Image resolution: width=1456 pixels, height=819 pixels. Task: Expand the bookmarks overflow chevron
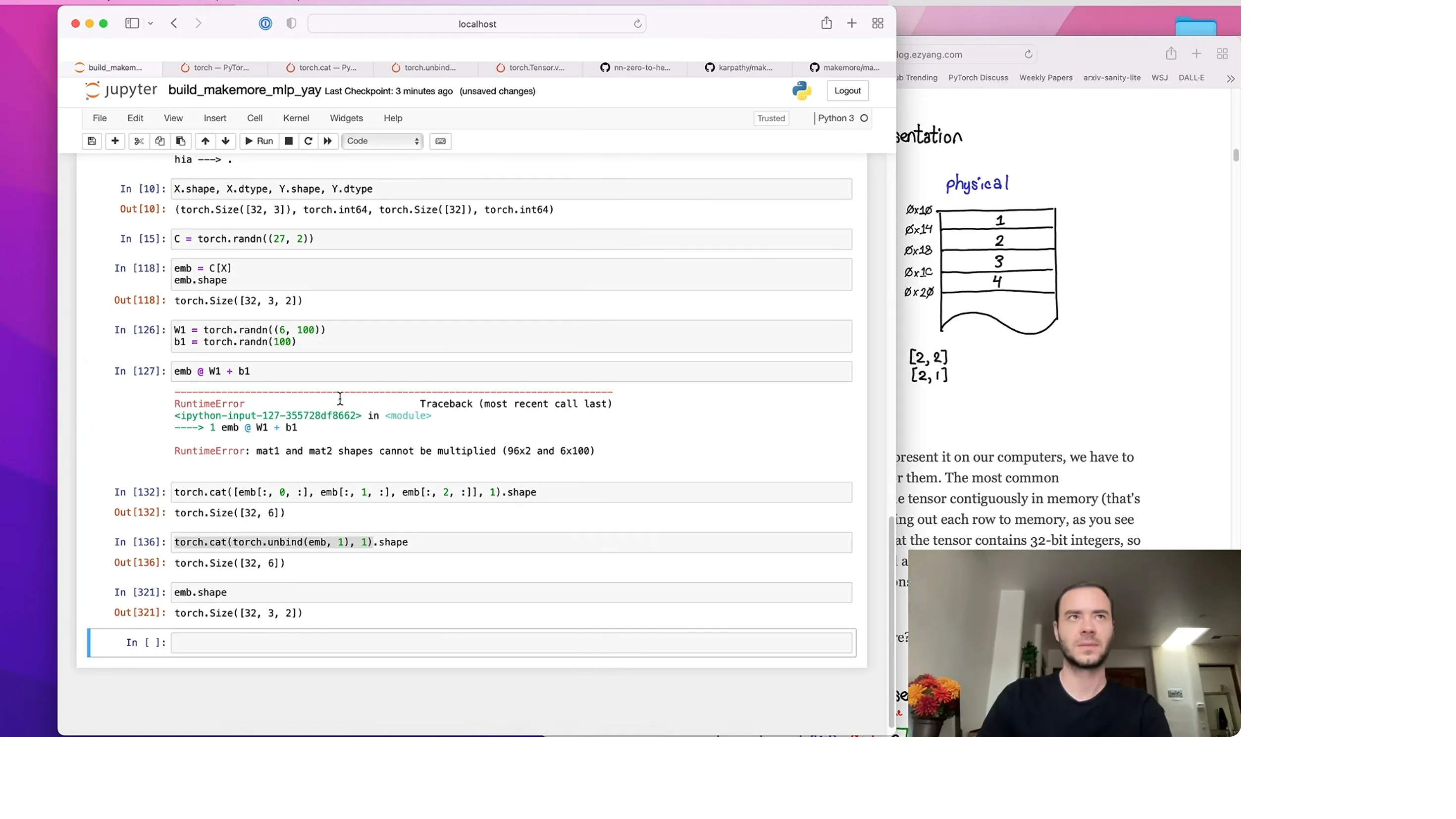[x=1231, y=79]
